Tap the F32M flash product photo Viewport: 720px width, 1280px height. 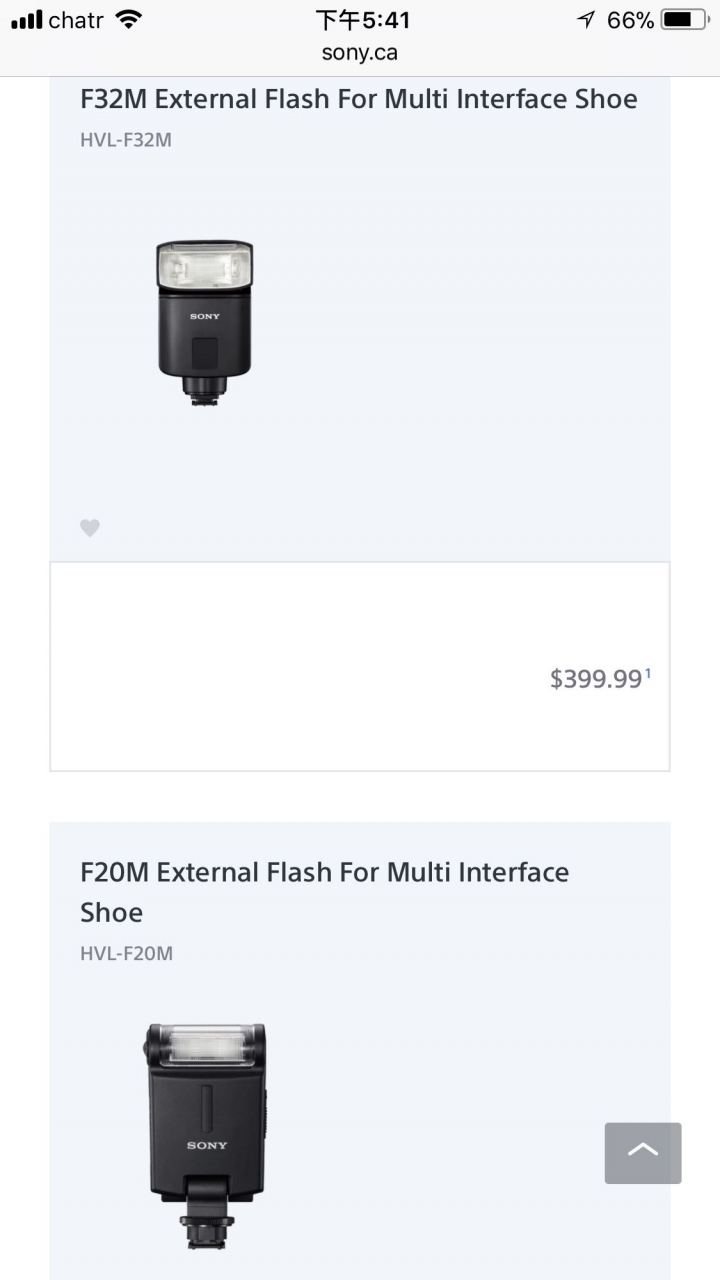(x=205, y=321)
